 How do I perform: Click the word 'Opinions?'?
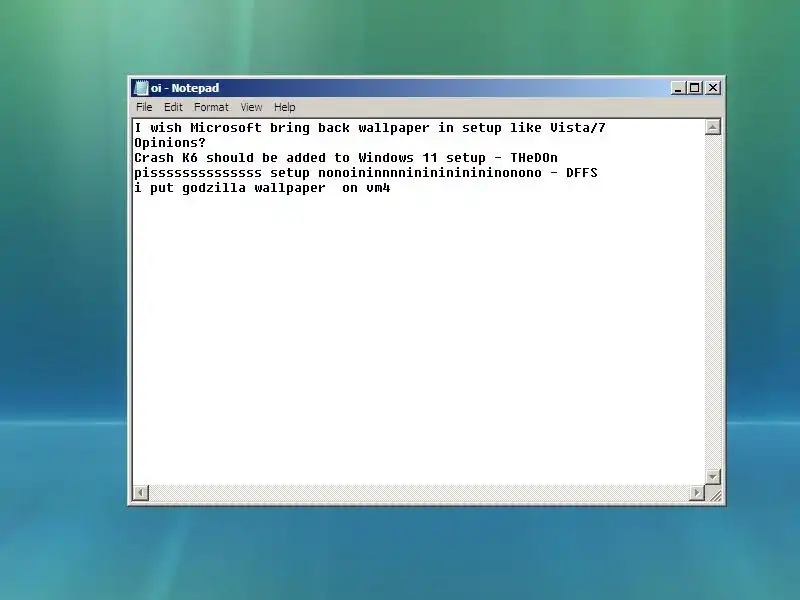coord(170,143)
